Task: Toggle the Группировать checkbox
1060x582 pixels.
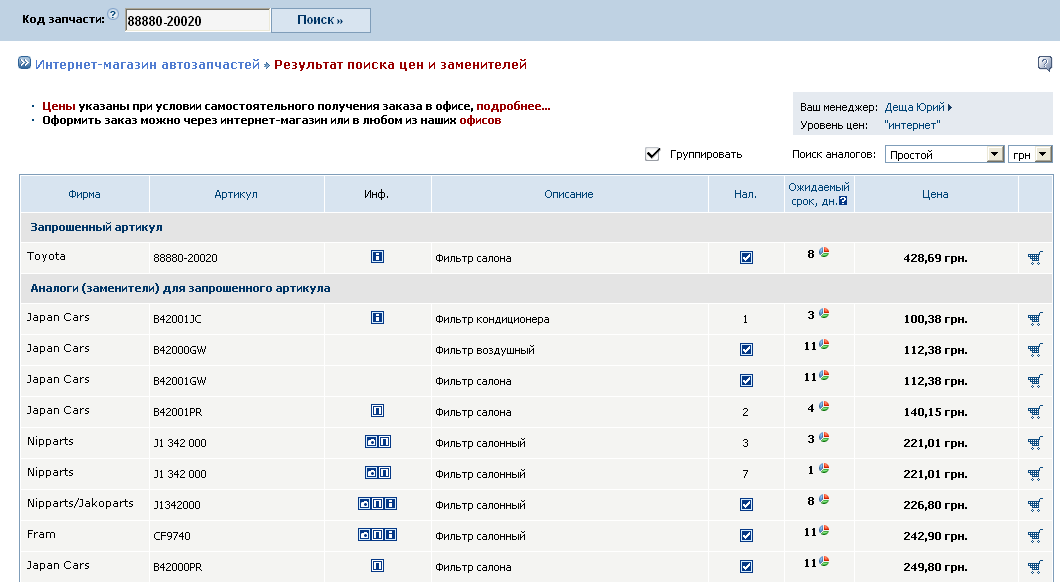Action: click(x=653, y=154)
